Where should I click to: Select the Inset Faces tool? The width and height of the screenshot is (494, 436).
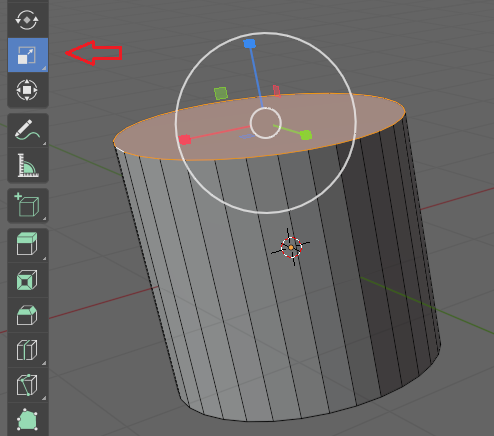click(x=28, y=280)
